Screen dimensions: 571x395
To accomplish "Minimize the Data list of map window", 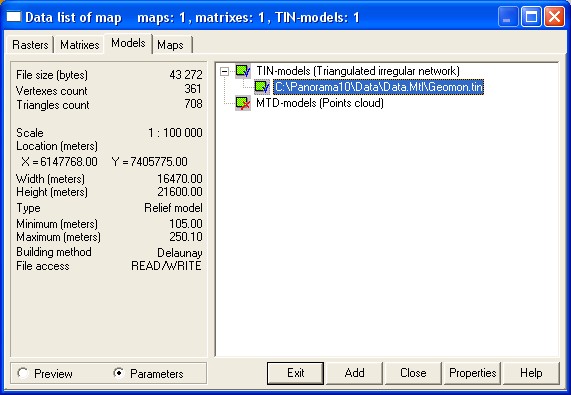I will tap(508, 17).
